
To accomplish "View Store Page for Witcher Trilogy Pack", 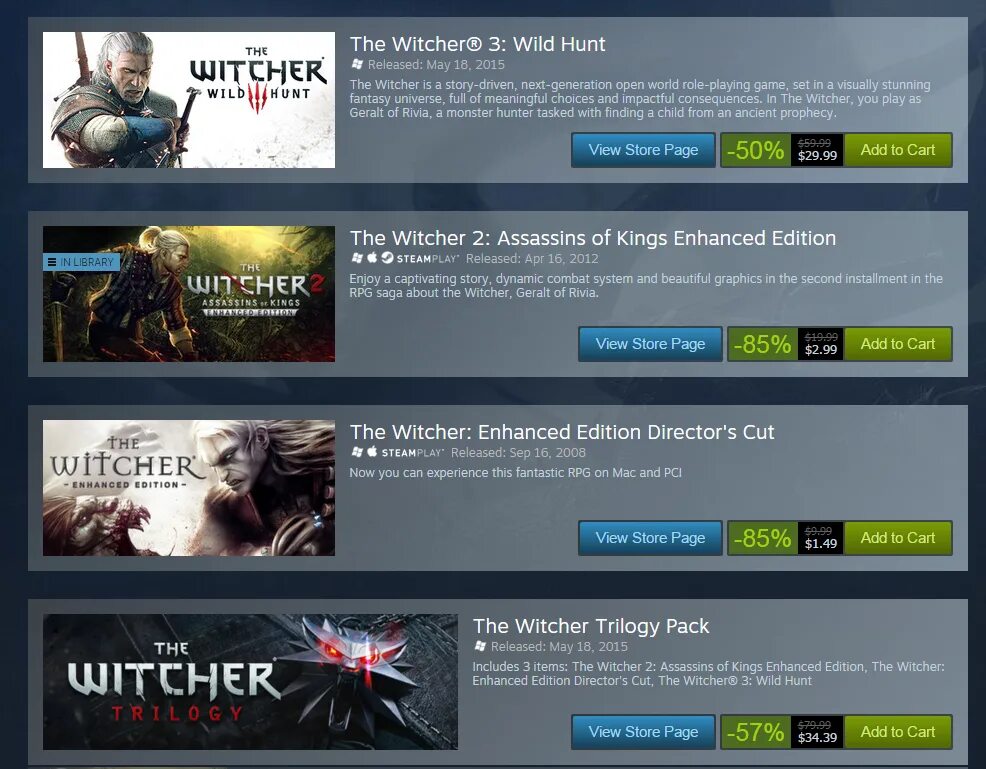I will [x=643, y=732].
